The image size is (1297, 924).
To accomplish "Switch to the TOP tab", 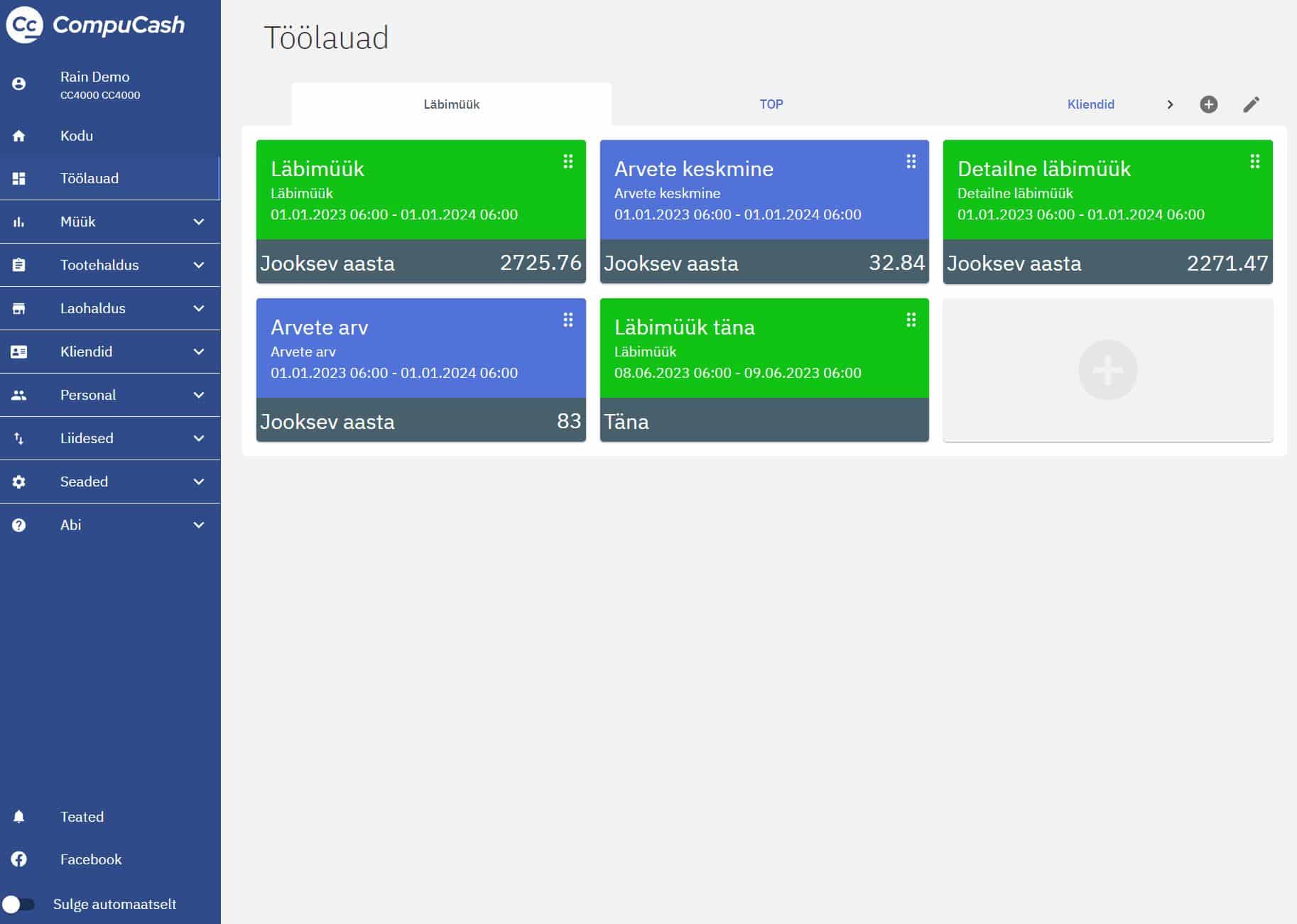I will pos(771,104).
